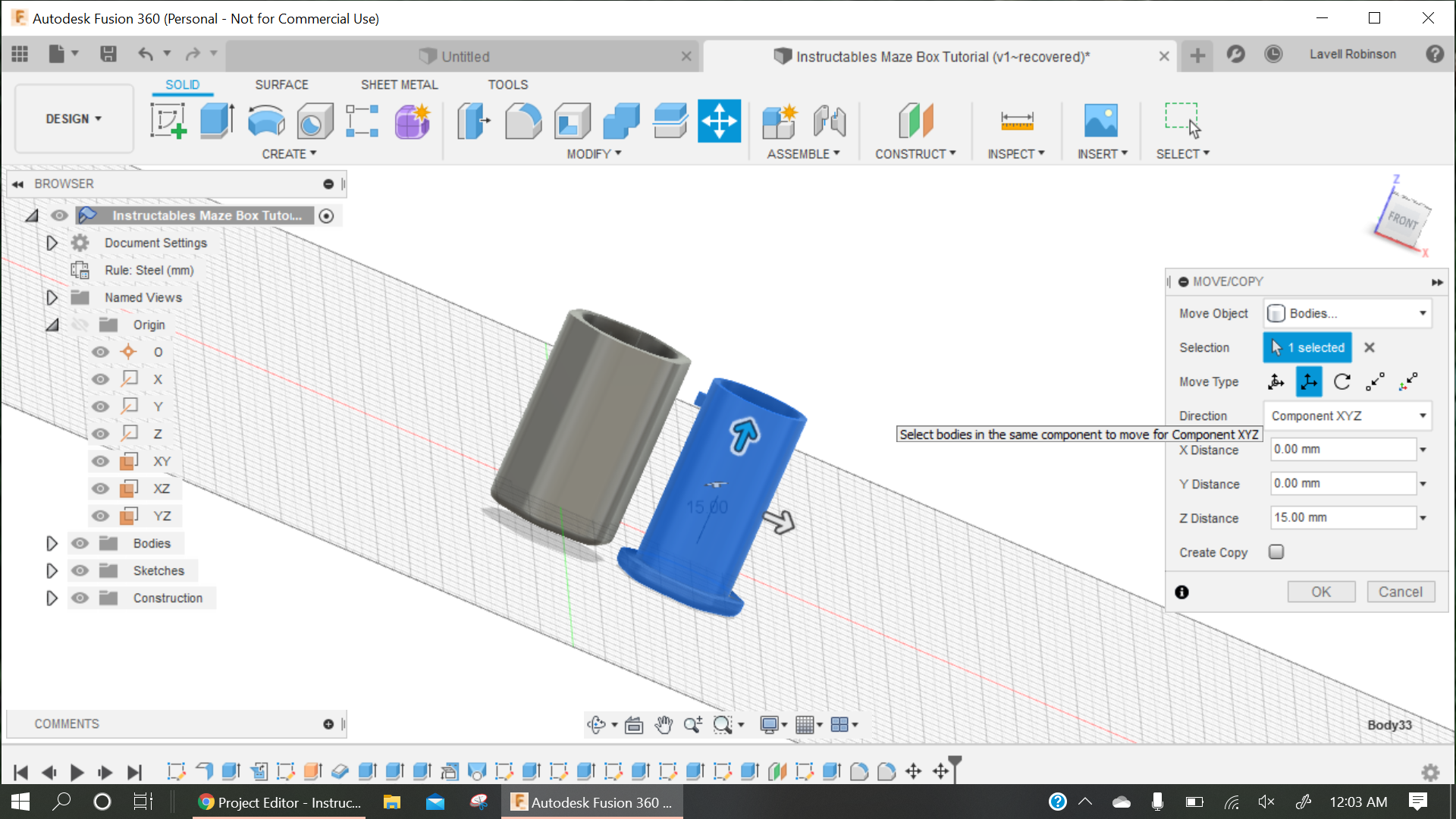Click the Measure tool icon

1017,121
